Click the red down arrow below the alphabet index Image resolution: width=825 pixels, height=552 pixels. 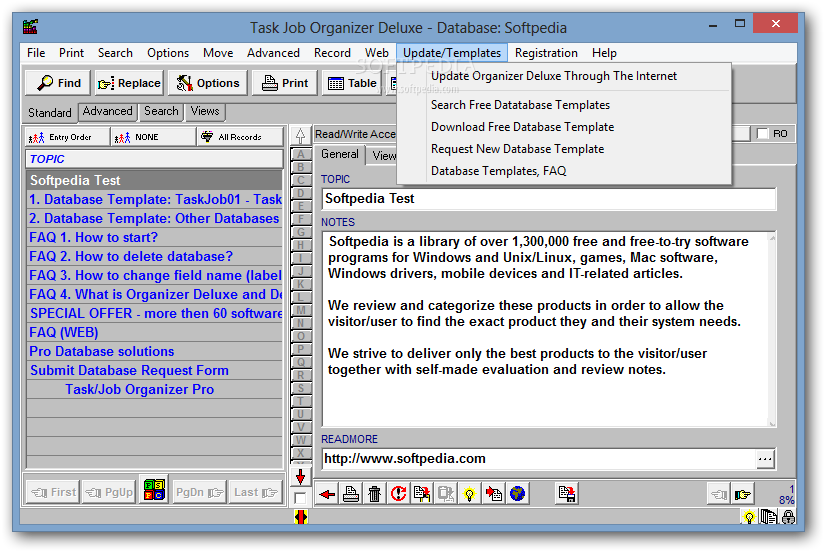click(300, 477)
